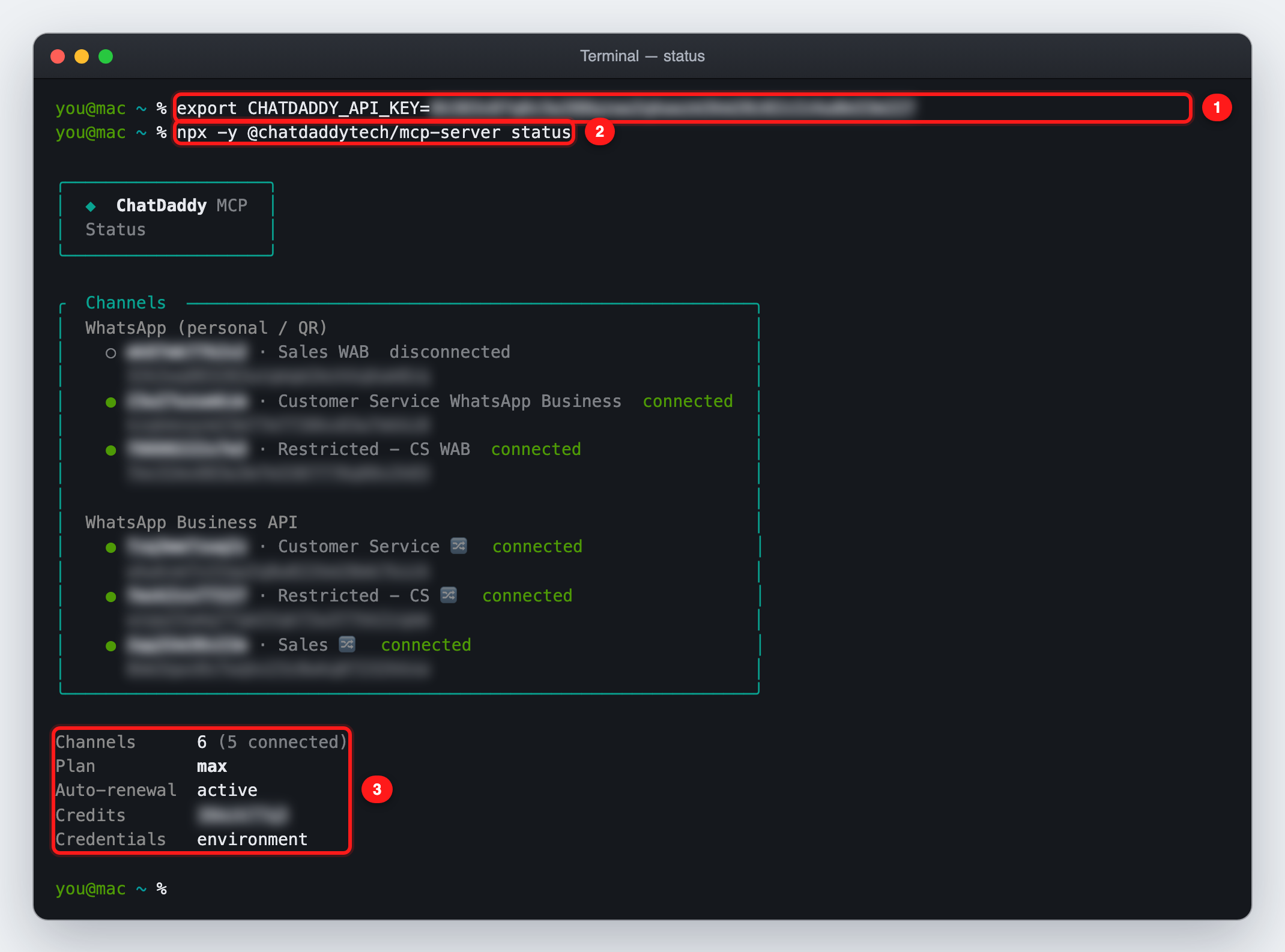Viewport: 1285px width, 952px height.
Task: Select the npx -y @chatdaddytech/mcp-server status command
Action: tap(373, 133)
